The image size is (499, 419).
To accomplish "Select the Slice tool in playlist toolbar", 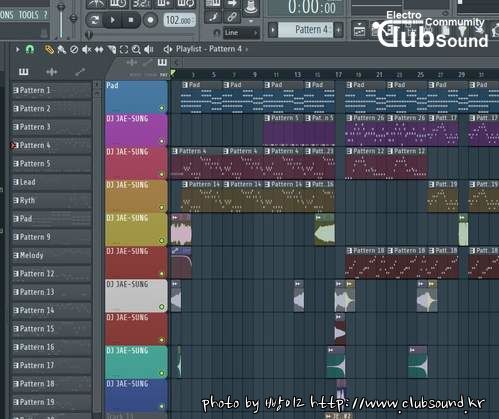I will (112, 50).
